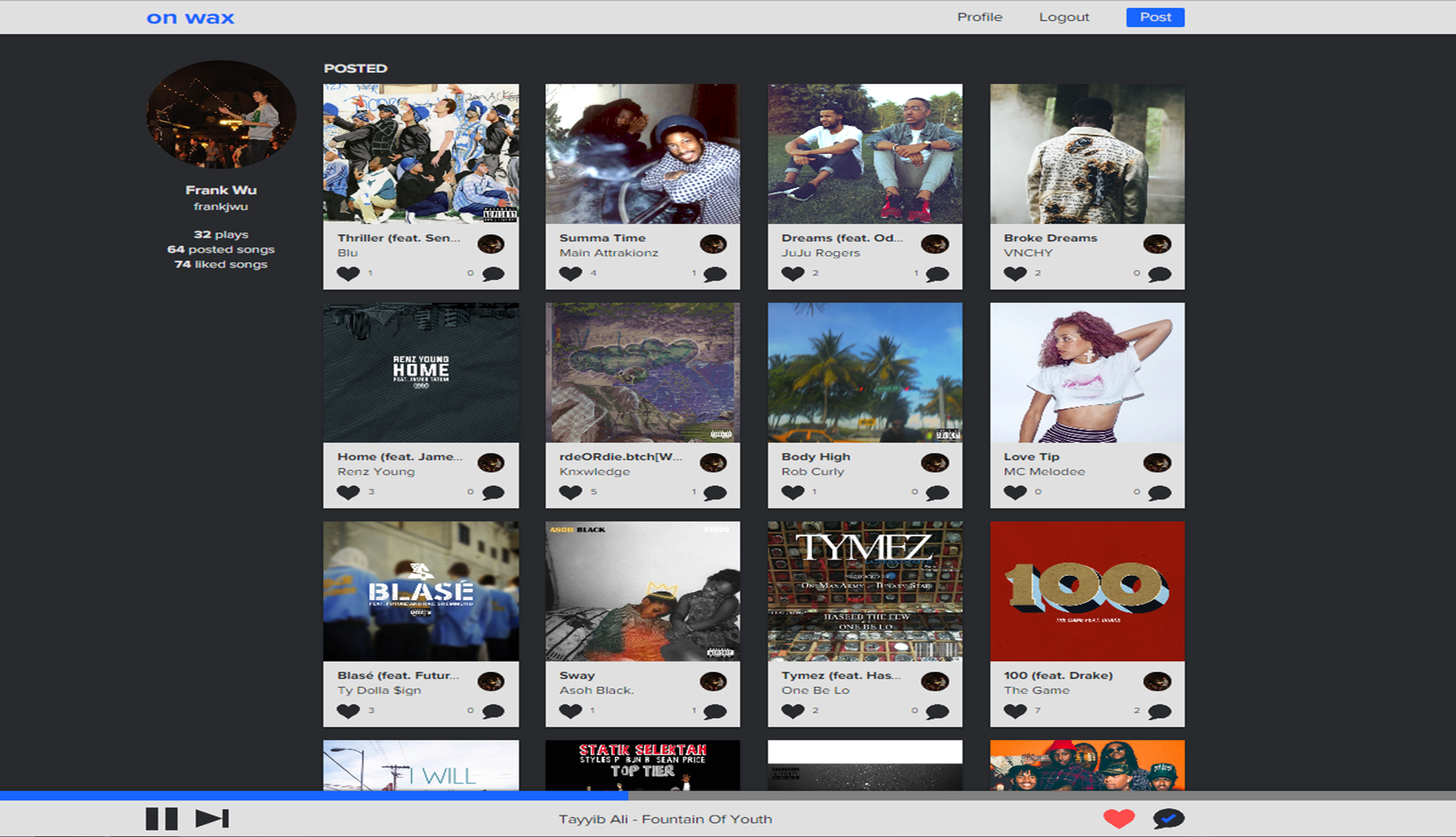The image size is (1456, 837).
Task: Open comments on Blasé
Action: pos(493,711)
